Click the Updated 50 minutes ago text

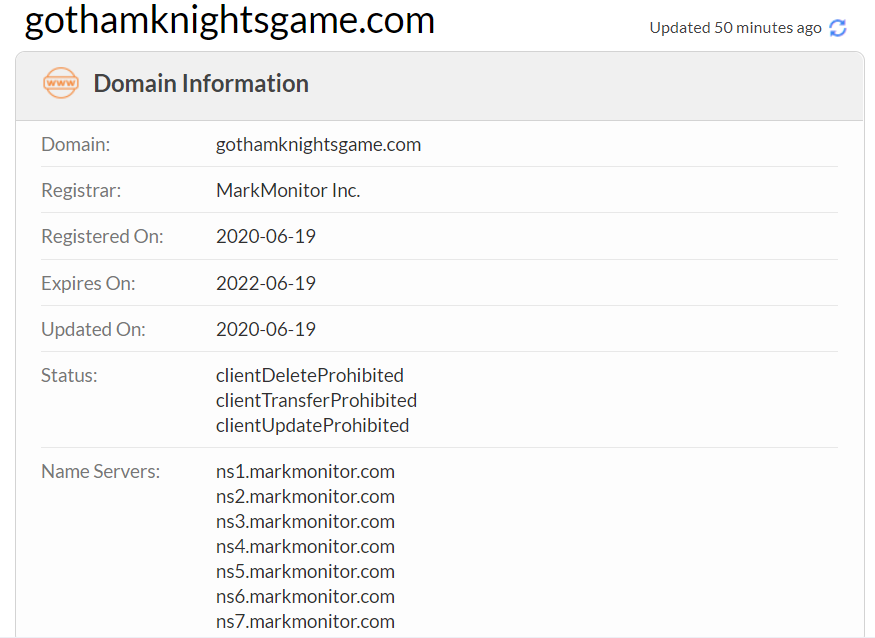coord(735,28)
